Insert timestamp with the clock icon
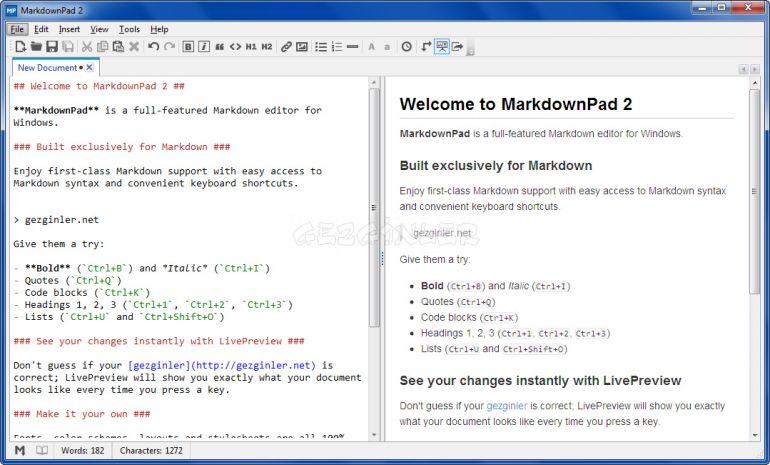This screenshot has width=770, height=465. [x=407, y=47]
